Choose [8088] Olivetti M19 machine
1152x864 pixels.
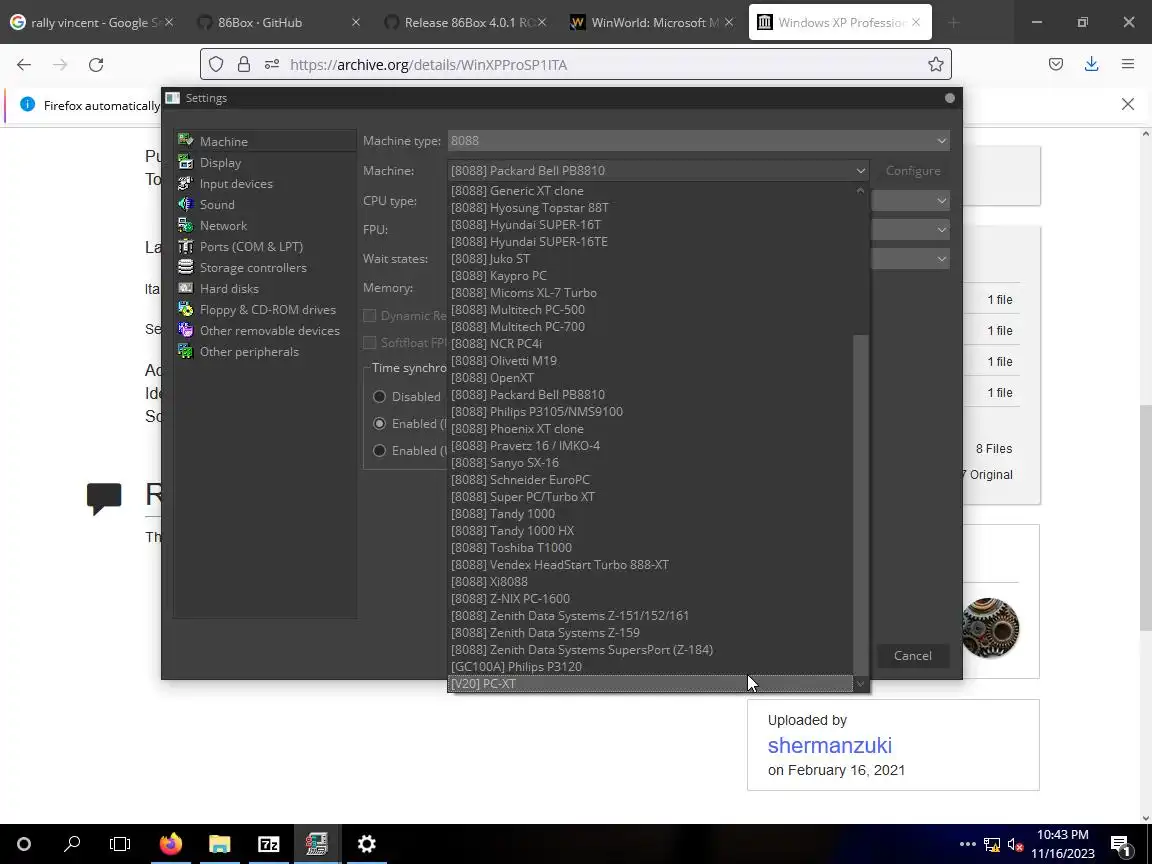[650, 361]
